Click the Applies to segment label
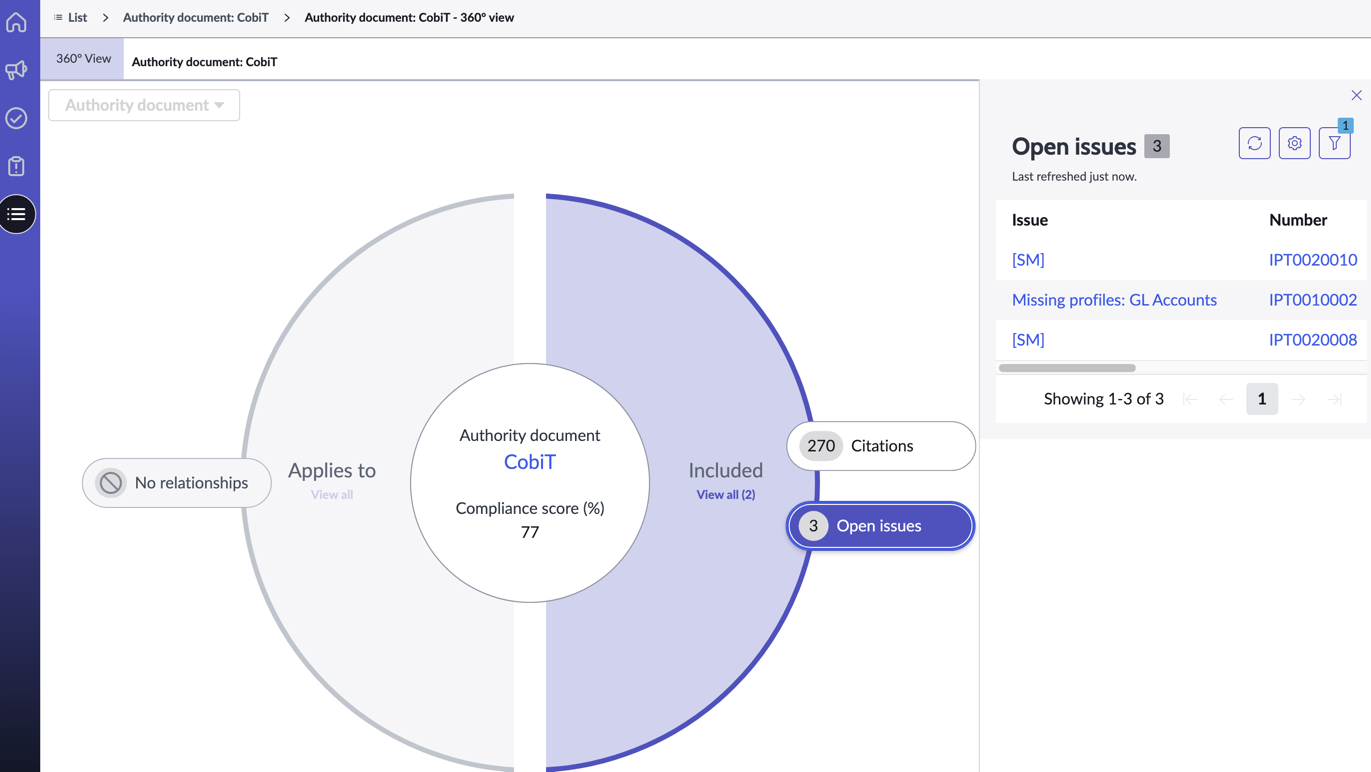 (332, 470)
